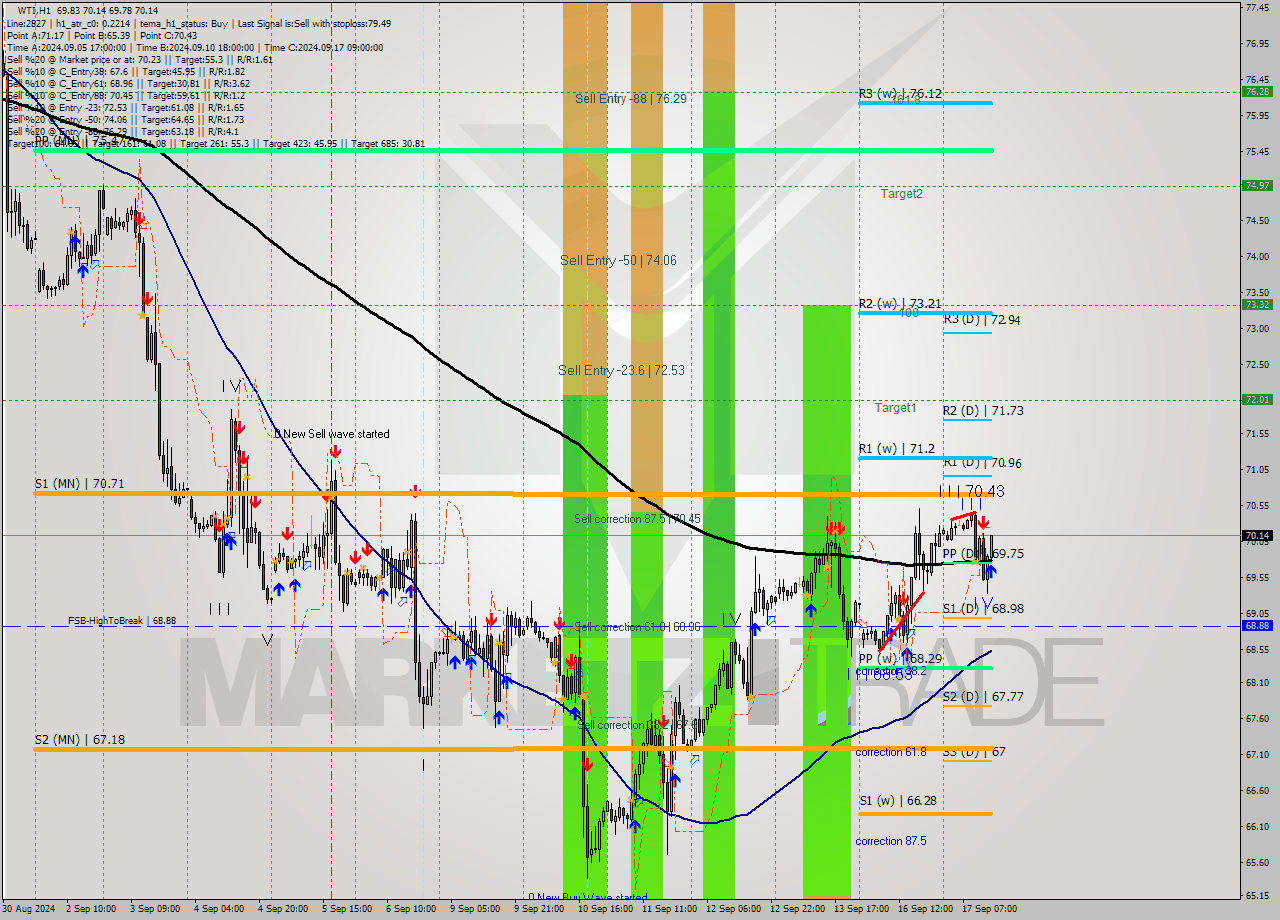Select the 'S2 (MN) | 67.18' level label

[x=79, y=739]
